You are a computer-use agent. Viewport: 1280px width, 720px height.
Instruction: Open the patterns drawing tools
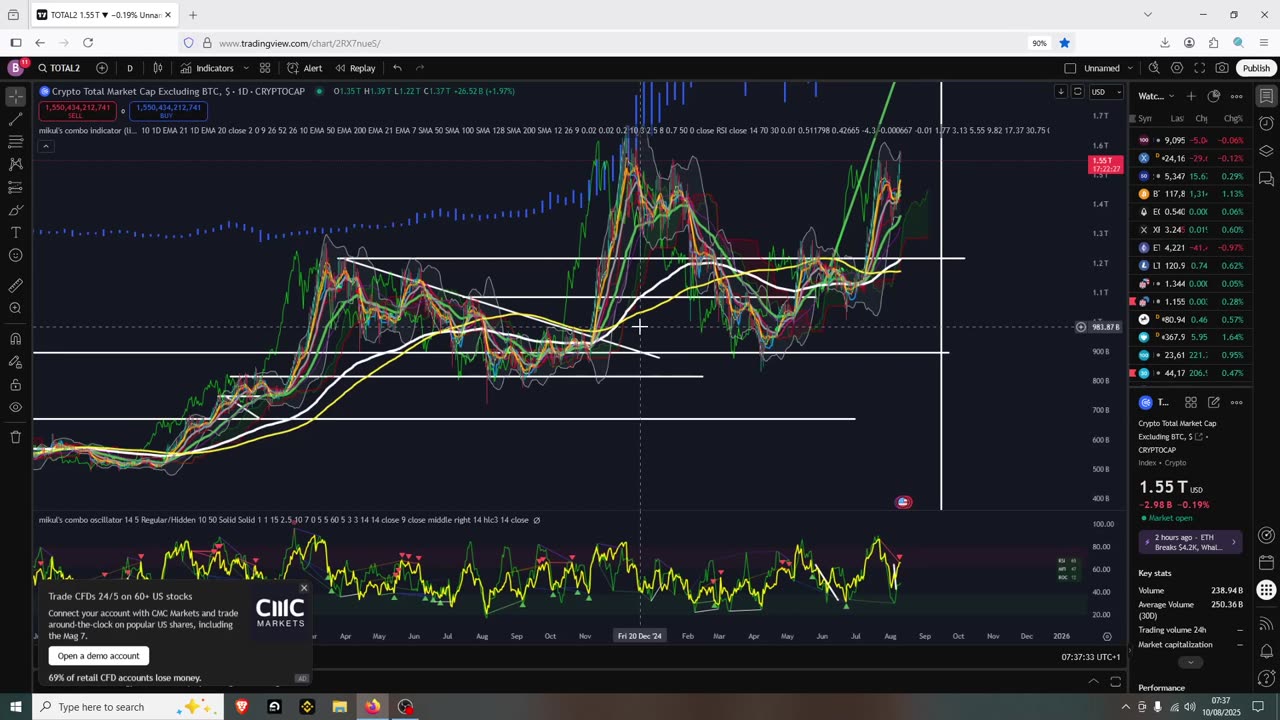(x=15, y=164)
